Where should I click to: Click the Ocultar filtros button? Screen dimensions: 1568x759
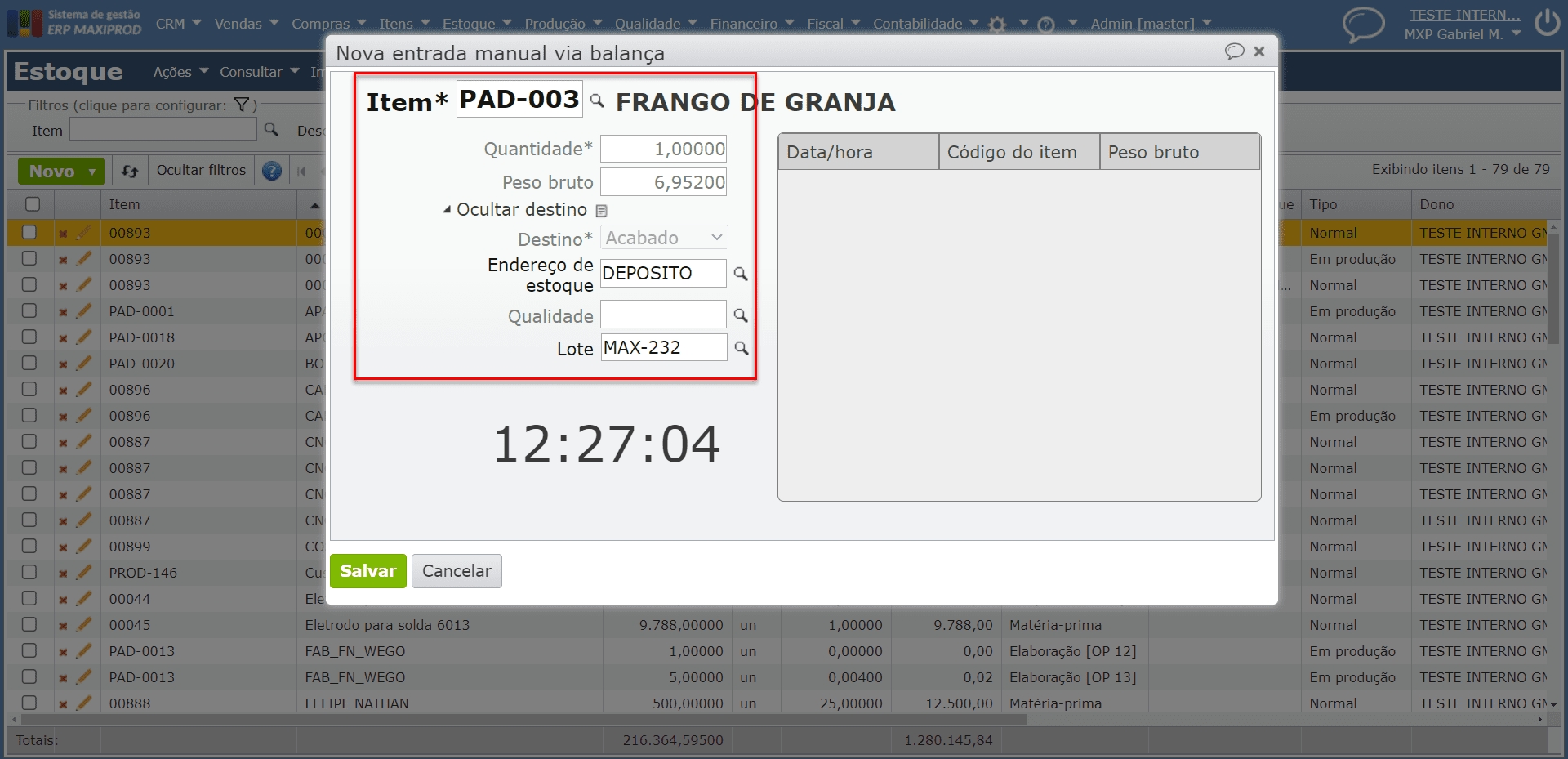click(201, 170)
